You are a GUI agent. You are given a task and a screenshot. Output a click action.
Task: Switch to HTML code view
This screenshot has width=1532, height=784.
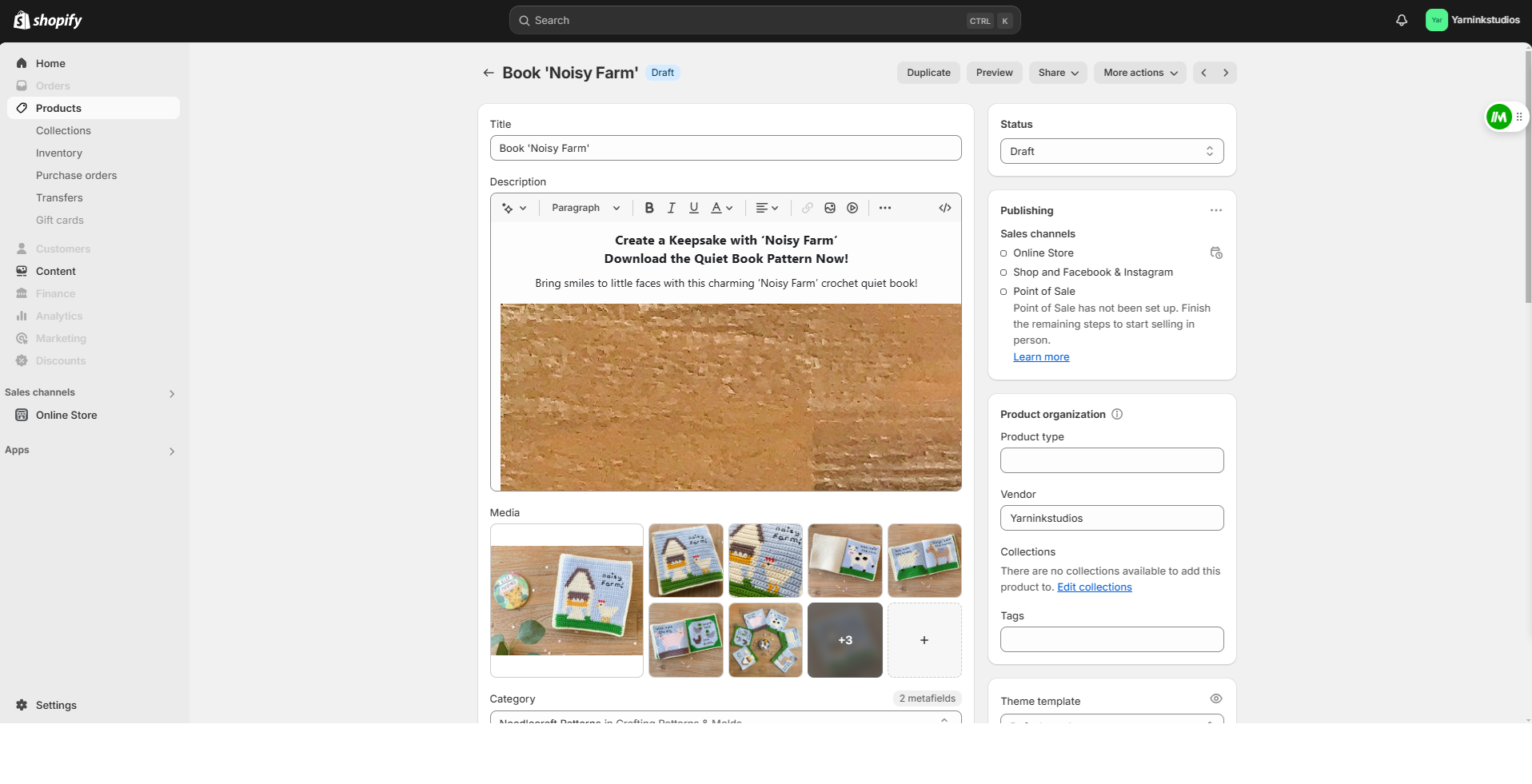[945, 208]
